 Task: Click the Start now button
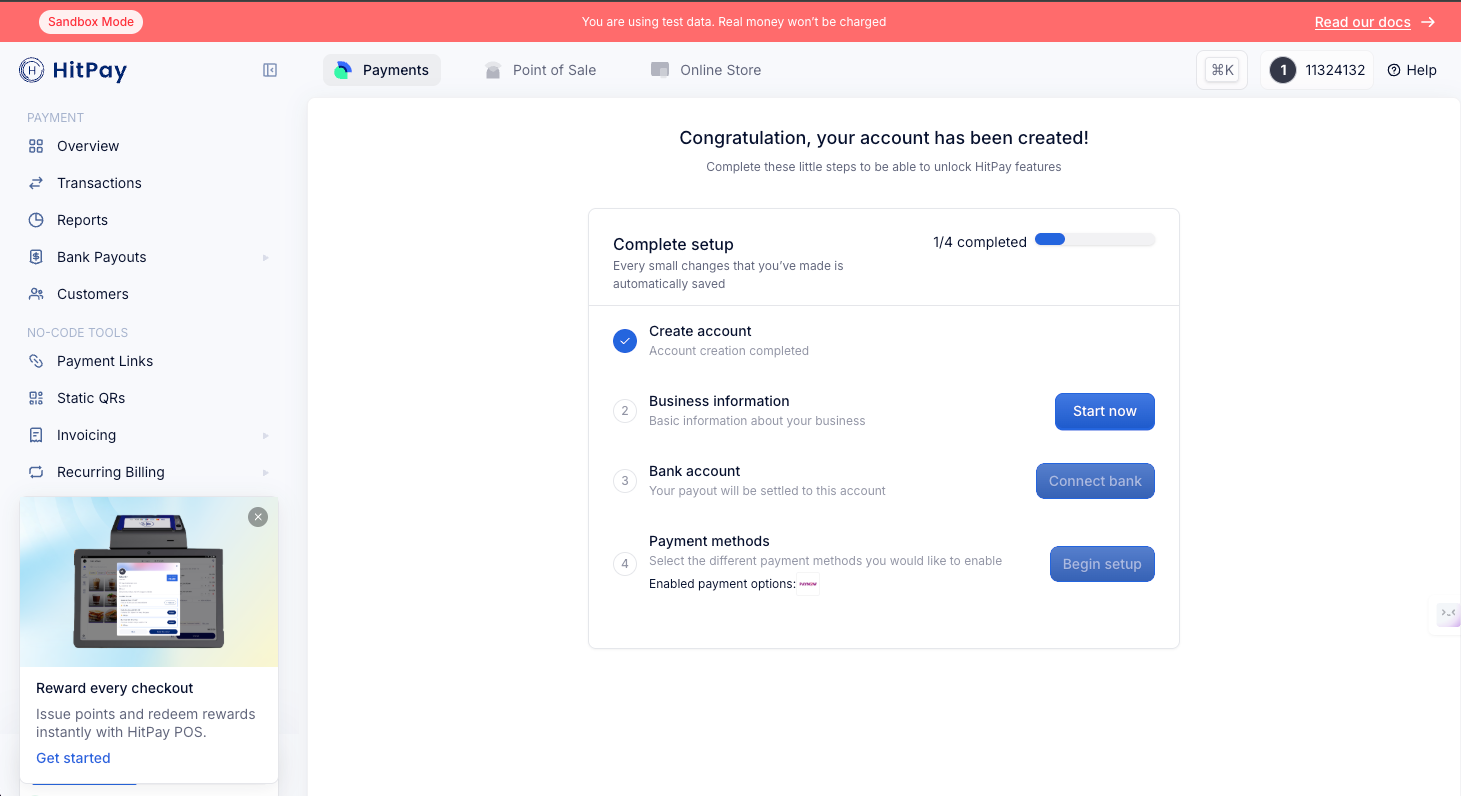1104,411
